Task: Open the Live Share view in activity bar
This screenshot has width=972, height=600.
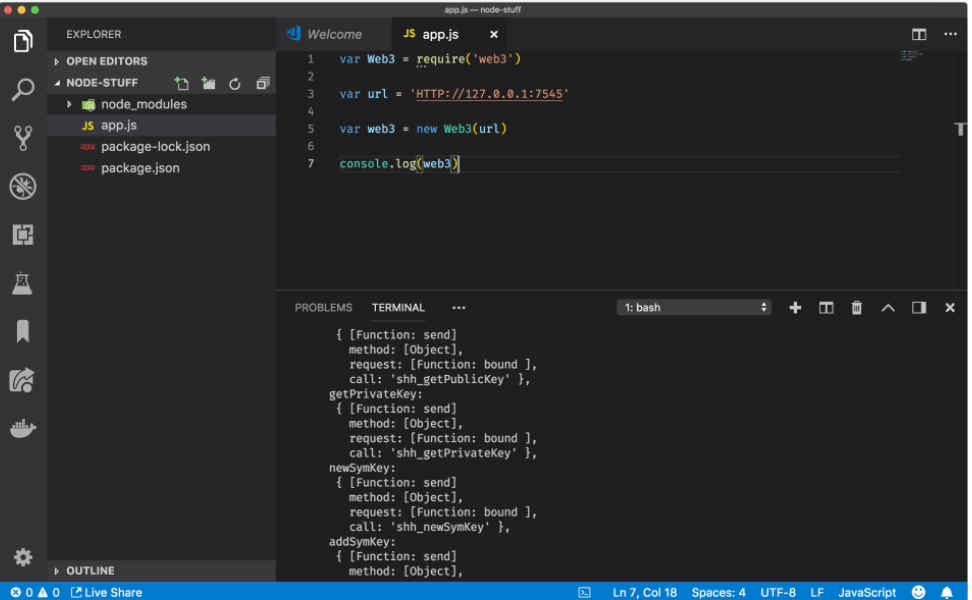Action: [x=23, y=380]
